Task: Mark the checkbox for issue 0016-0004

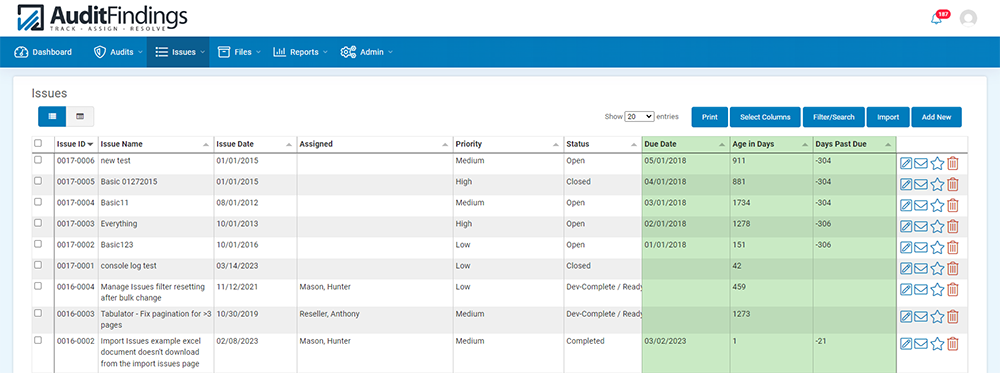Action: pos(38,286)
